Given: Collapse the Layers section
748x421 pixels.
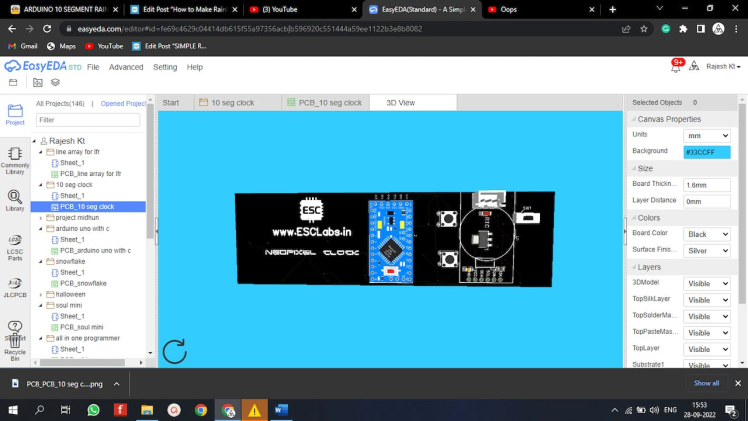Looking at the screenshot, I should [x=634, y=267].
